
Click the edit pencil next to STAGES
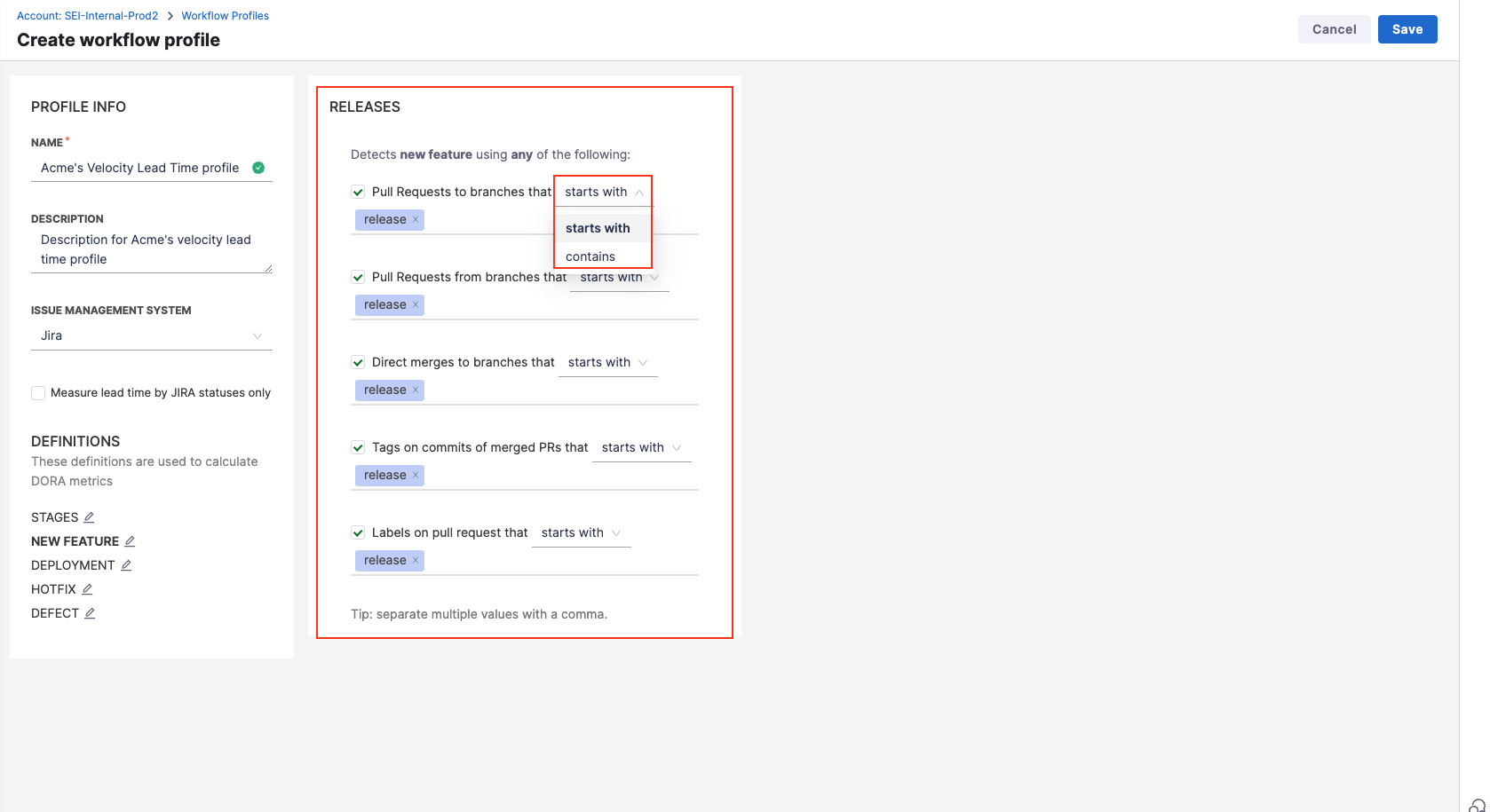tap(89, 517)
